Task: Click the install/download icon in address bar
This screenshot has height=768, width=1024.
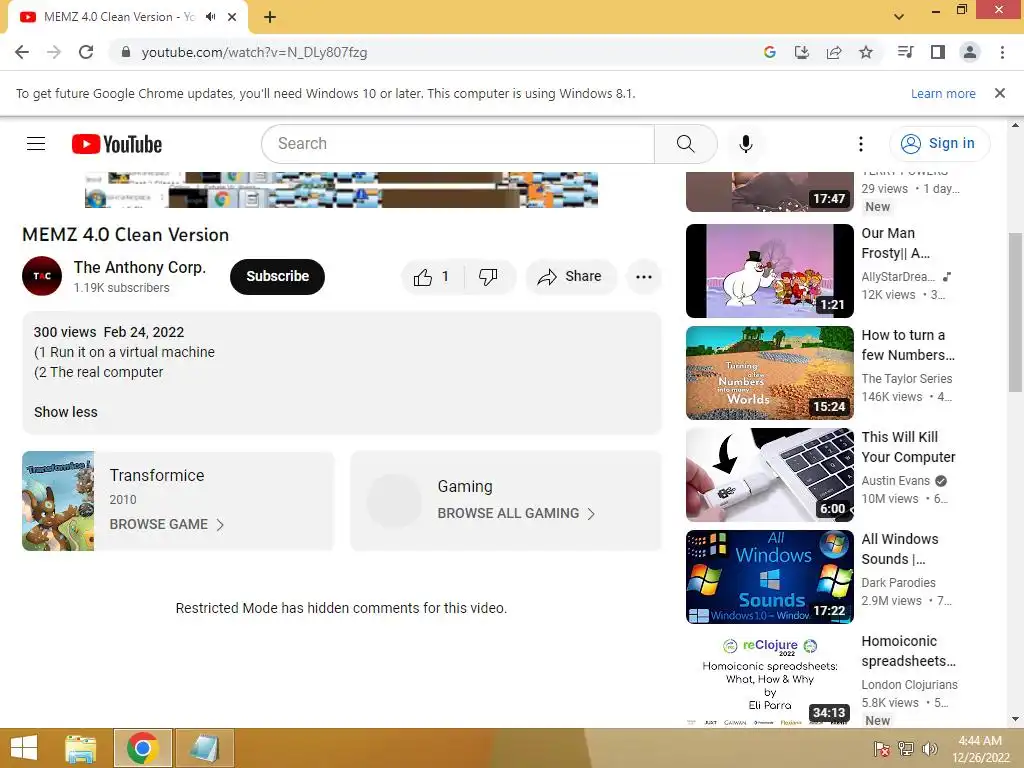Action: coord(802,52)
